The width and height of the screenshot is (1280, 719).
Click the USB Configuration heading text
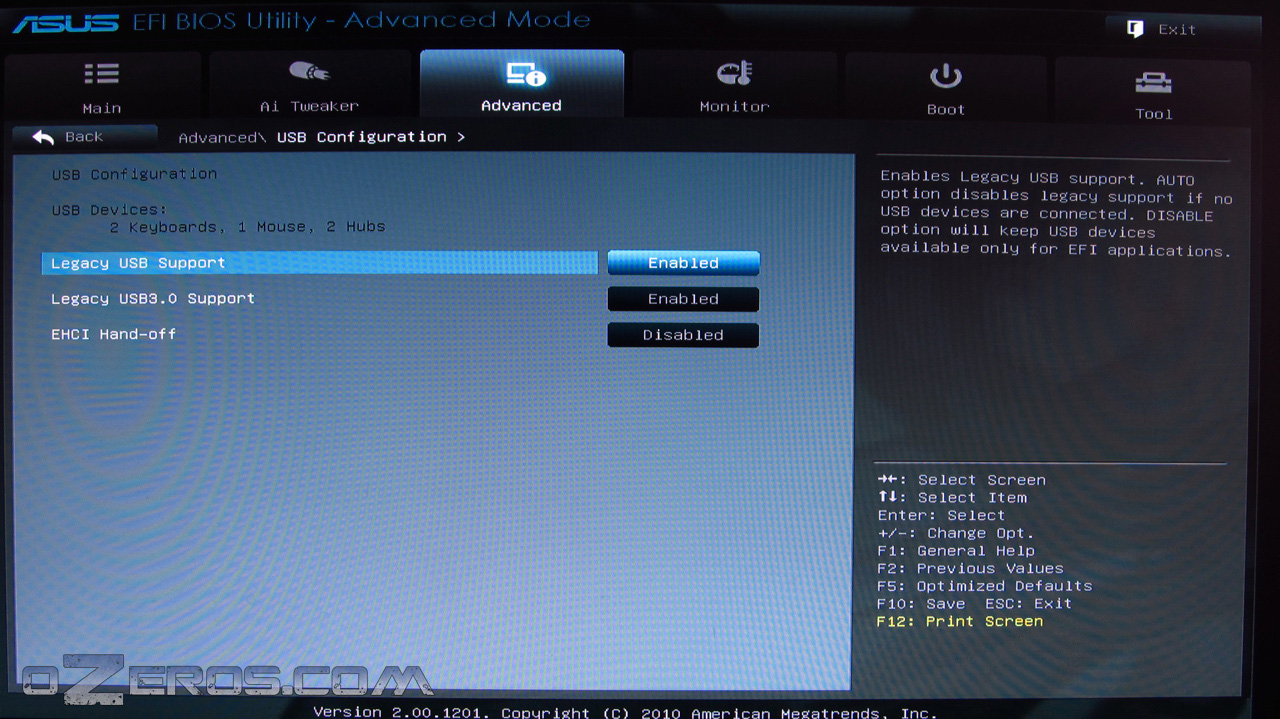pyautogui.click(x=134, y=174)
